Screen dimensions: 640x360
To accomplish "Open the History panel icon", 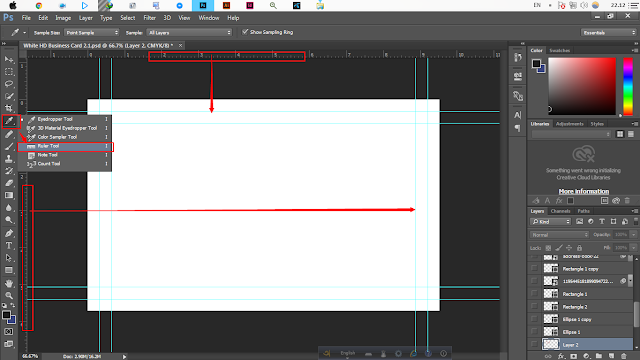I will click(x=518, y=58).
